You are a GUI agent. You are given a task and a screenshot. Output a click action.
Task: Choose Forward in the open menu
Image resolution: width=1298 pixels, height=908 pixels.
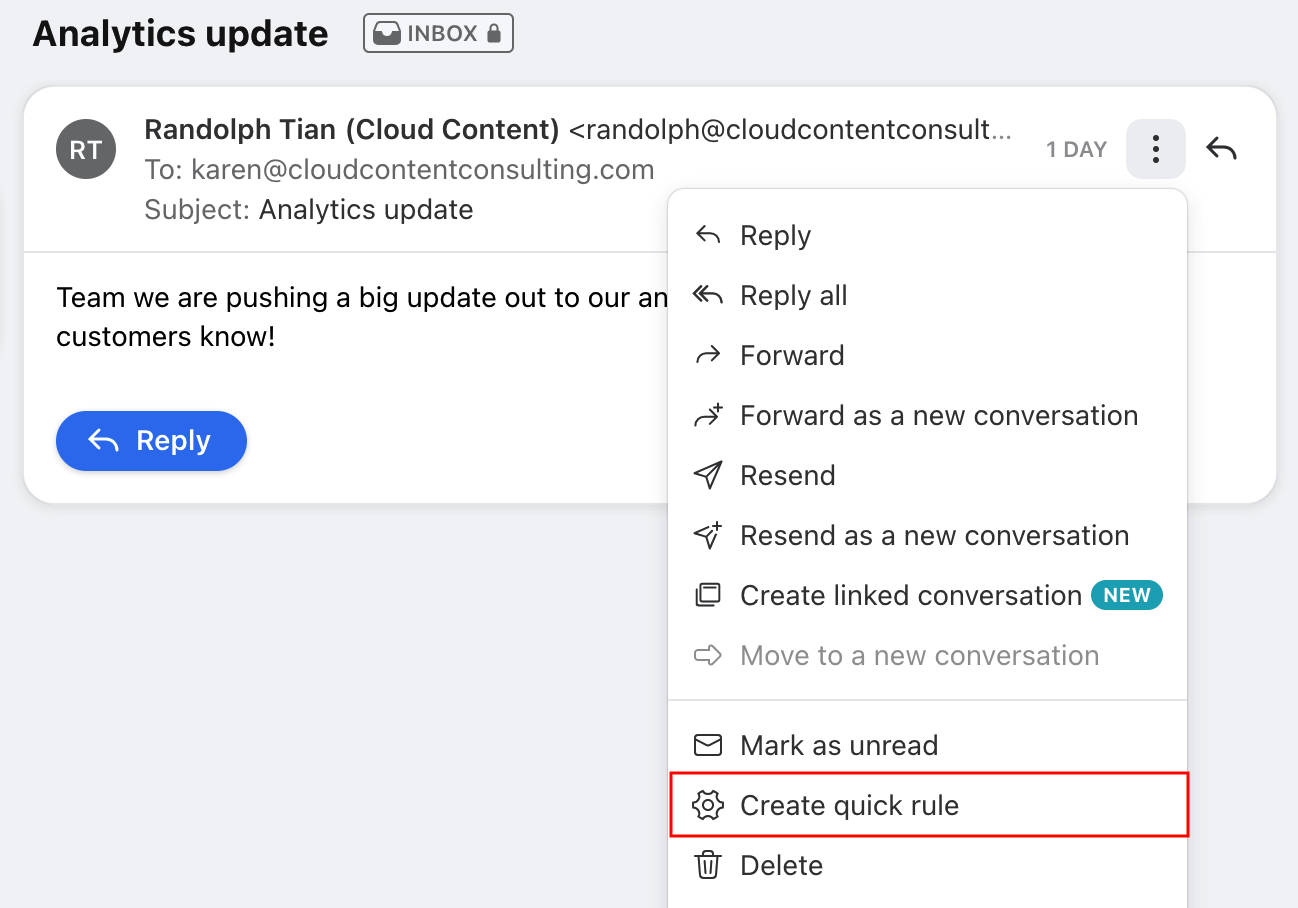pyautogui.click(x=791, y=355)
